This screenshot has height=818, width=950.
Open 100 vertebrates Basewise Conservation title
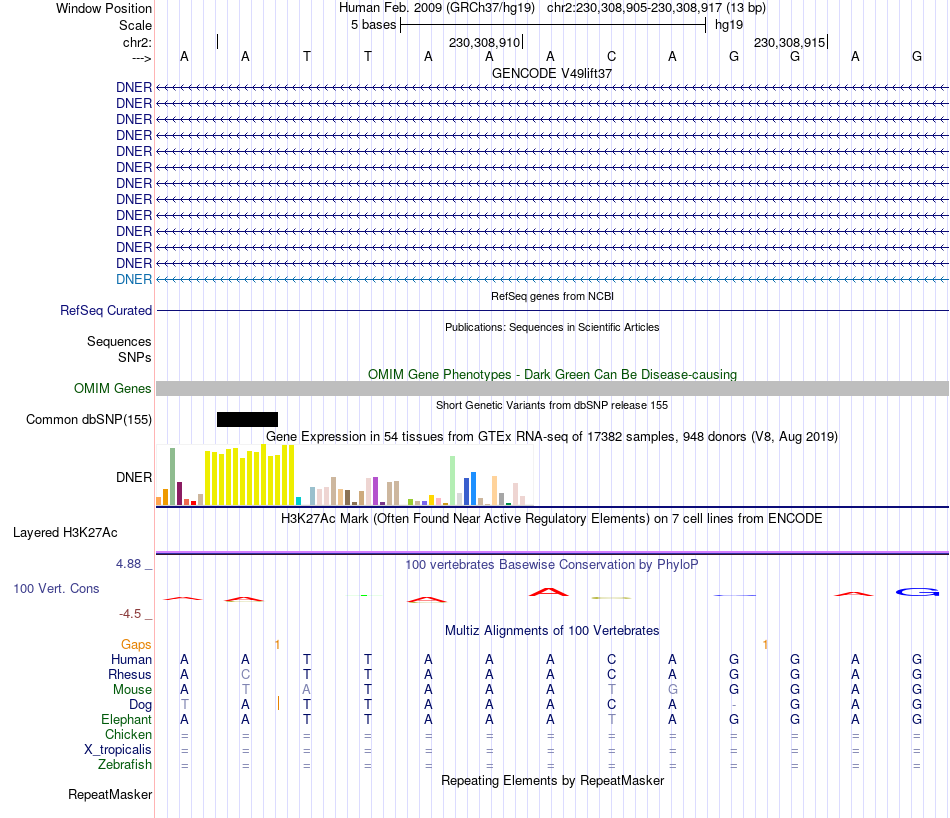pos(552,565)
